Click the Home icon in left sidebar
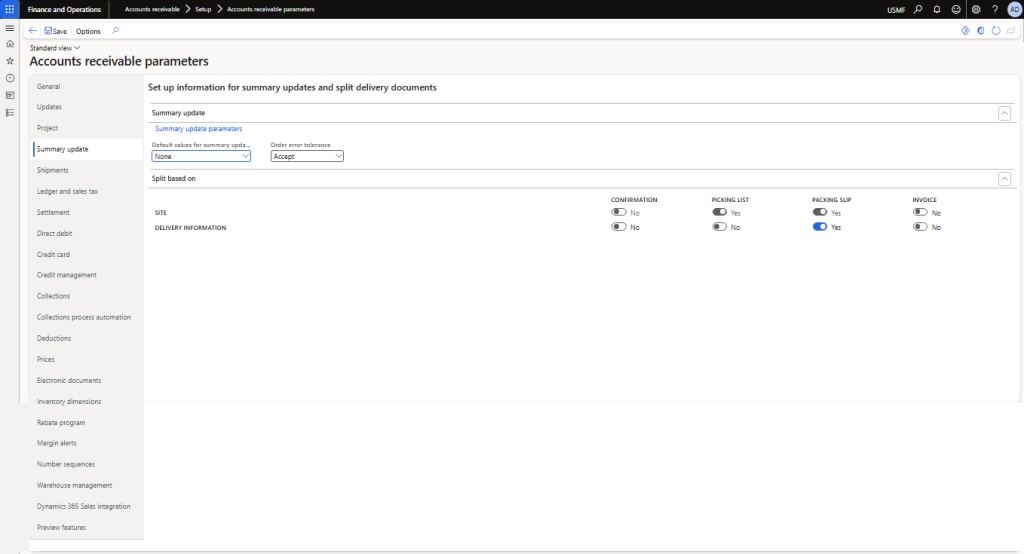Screen dimensions: 1024x554 tap(10, 44)
